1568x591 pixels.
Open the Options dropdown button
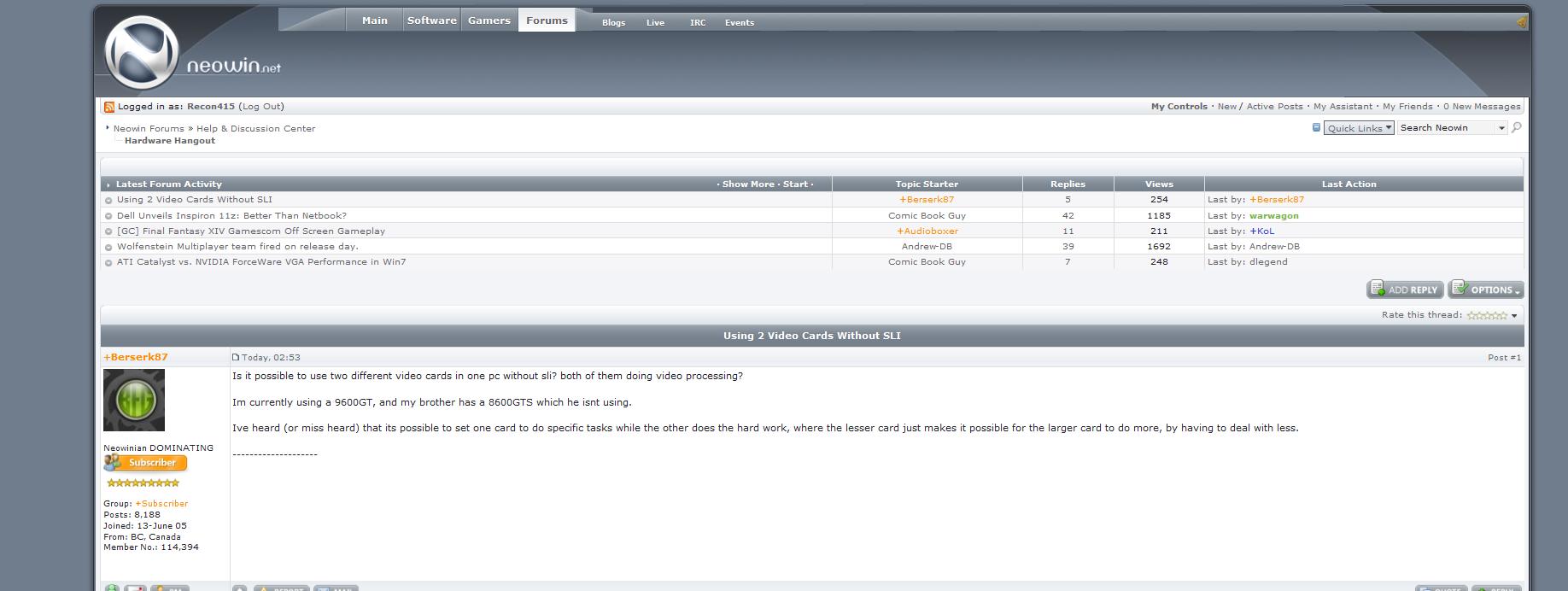click(x=1486, y=290)
